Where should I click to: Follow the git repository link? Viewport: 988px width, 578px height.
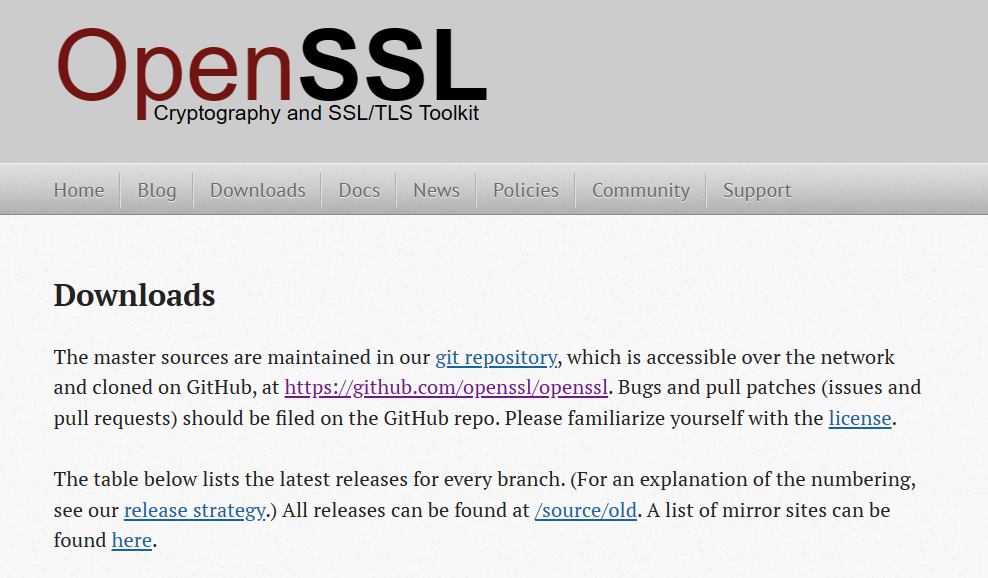pyautogui.click(x=496, y=357)
